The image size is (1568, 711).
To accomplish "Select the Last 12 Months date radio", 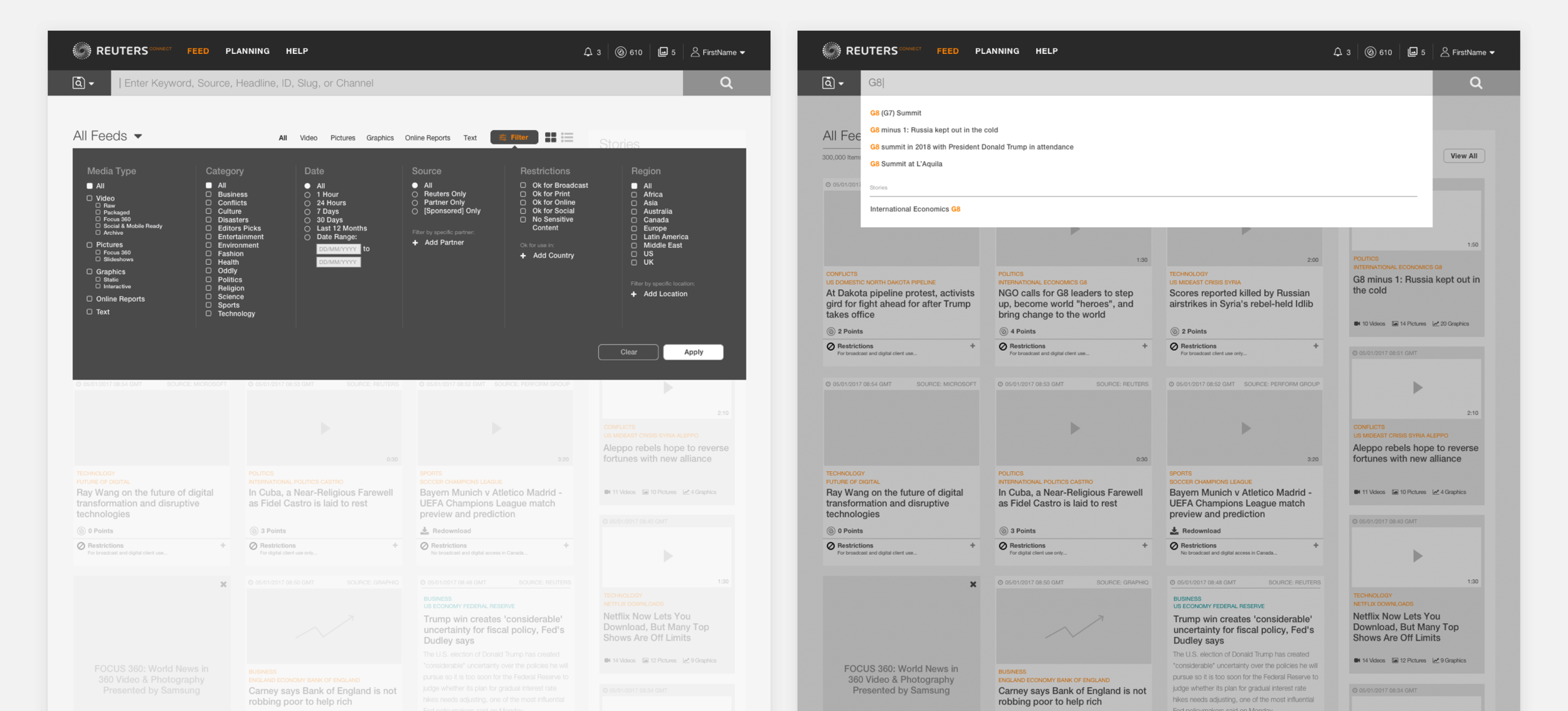I will coord(307,228).
